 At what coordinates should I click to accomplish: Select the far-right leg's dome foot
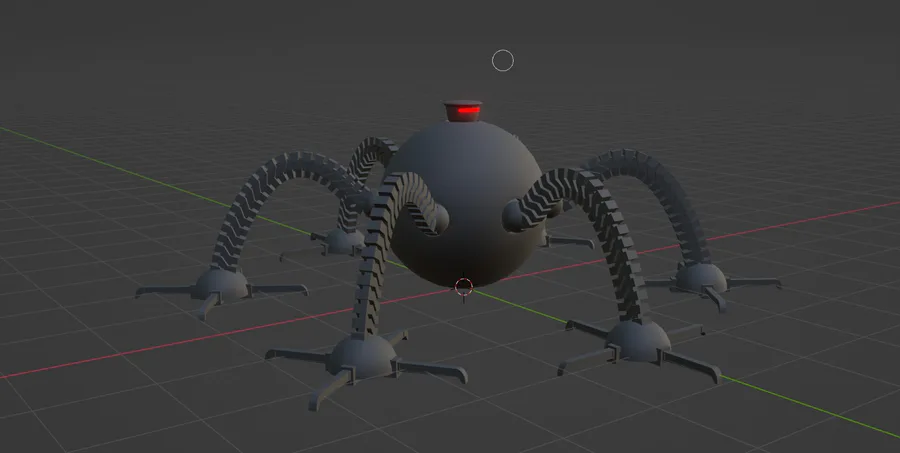coord(700,277)
